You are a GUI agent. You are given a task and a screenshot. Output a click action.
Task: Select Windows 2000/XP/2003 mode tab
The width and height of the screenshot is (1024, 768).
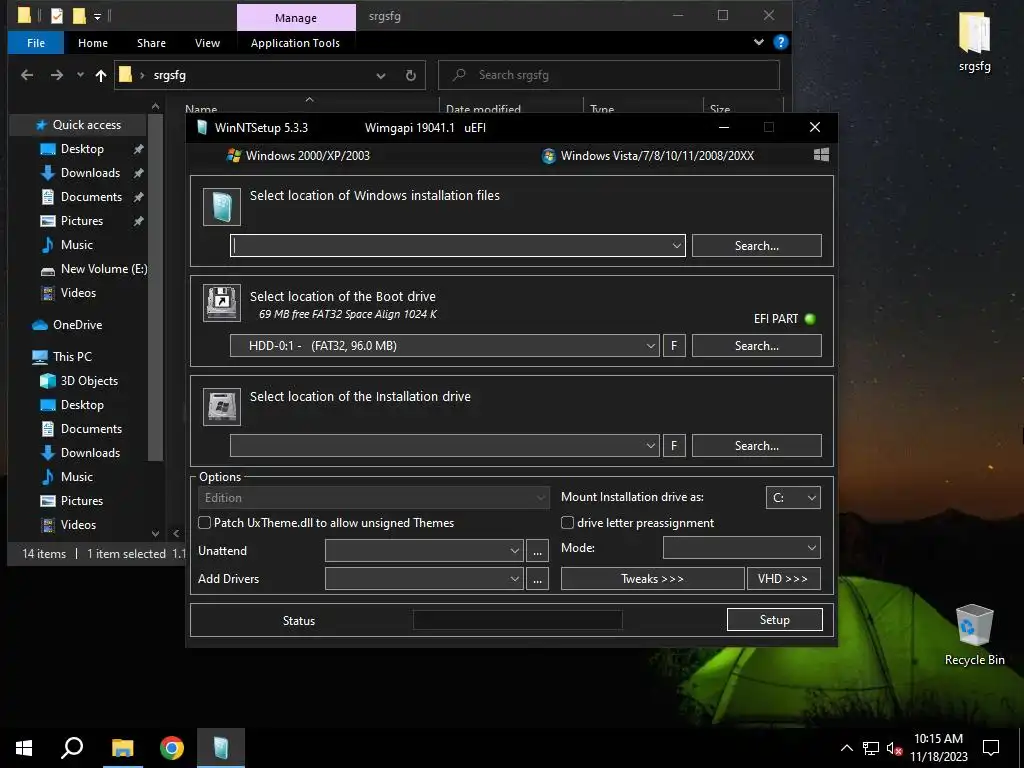click(298, 155)
